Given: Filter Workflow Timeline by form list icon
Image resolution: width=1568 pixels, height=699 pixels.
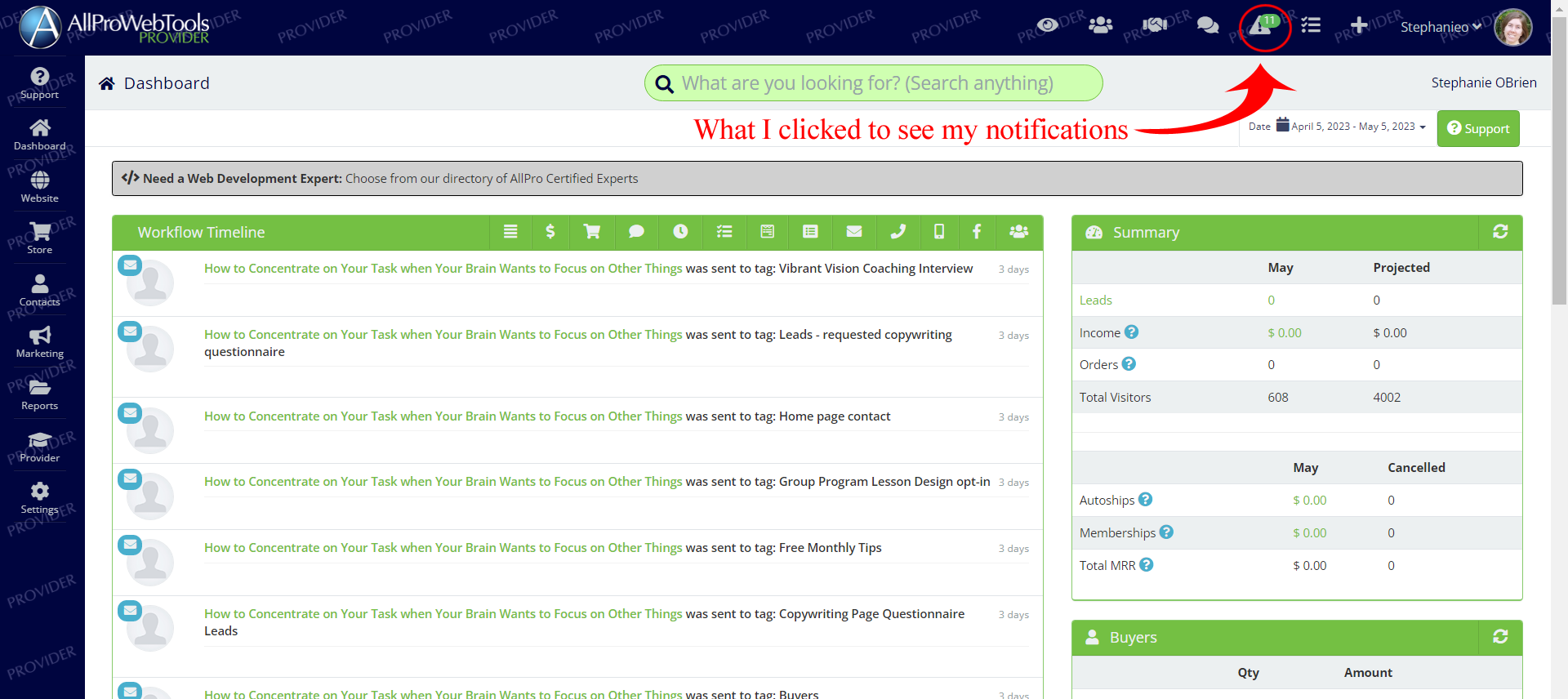Looking at the screenshot, I should (810, 232).
